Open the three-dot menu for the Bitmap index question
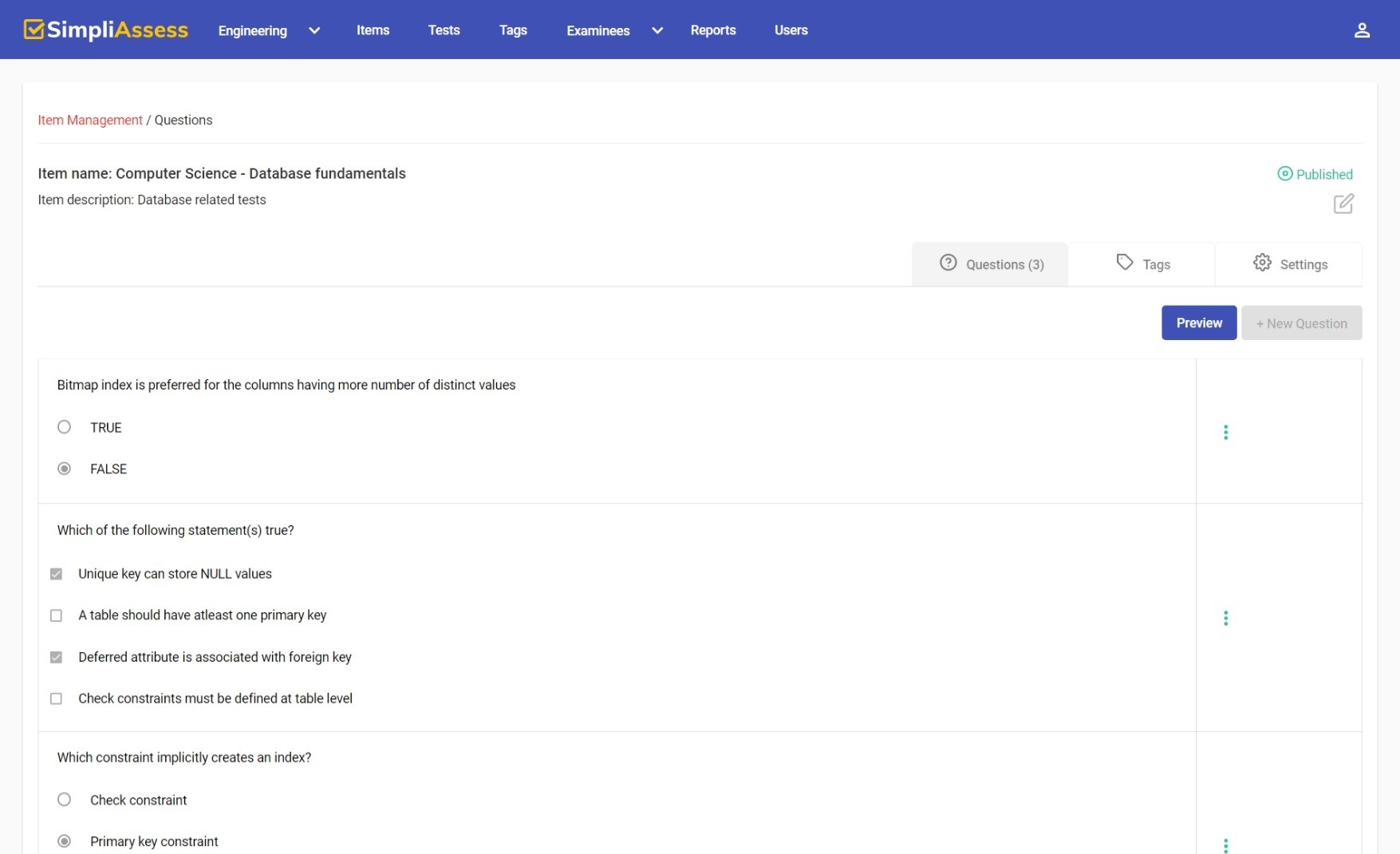The image size is (1400, 854). click(x=1226, y=432)
